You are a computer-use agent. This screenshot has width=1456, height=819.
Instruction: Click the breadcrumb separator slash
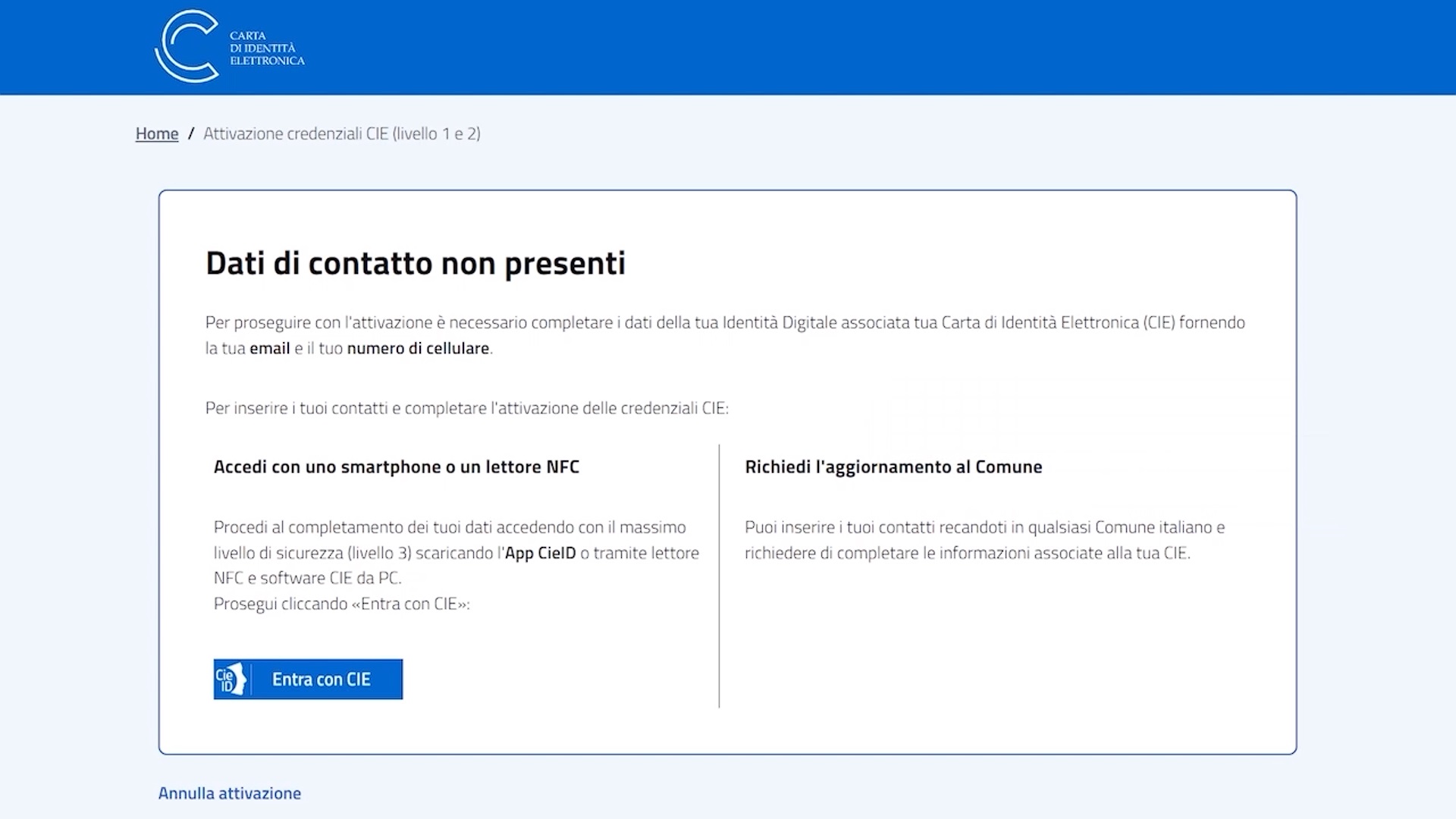point(192,133)
